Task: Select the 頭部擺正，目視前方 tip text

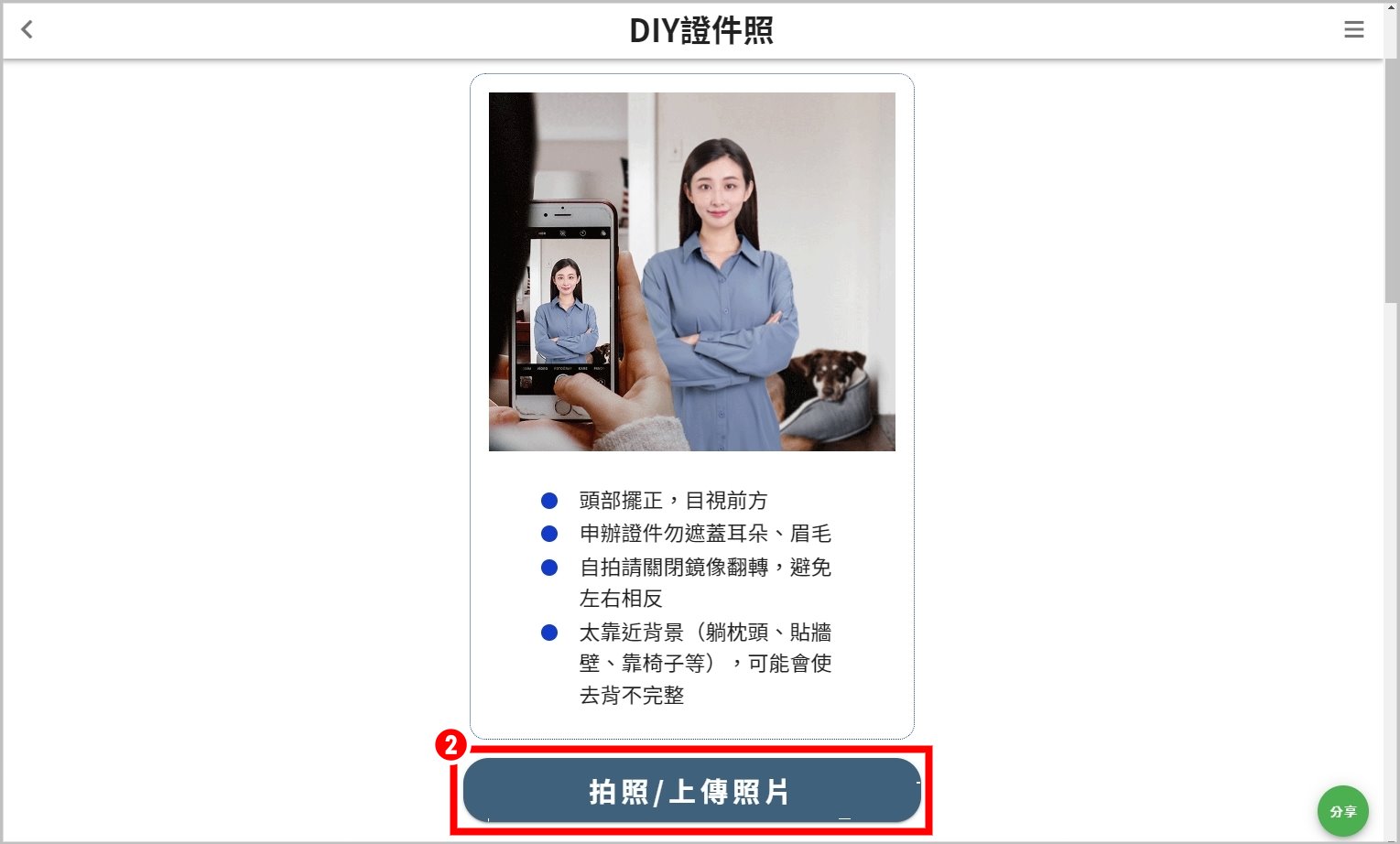Action: pos(673,501)
